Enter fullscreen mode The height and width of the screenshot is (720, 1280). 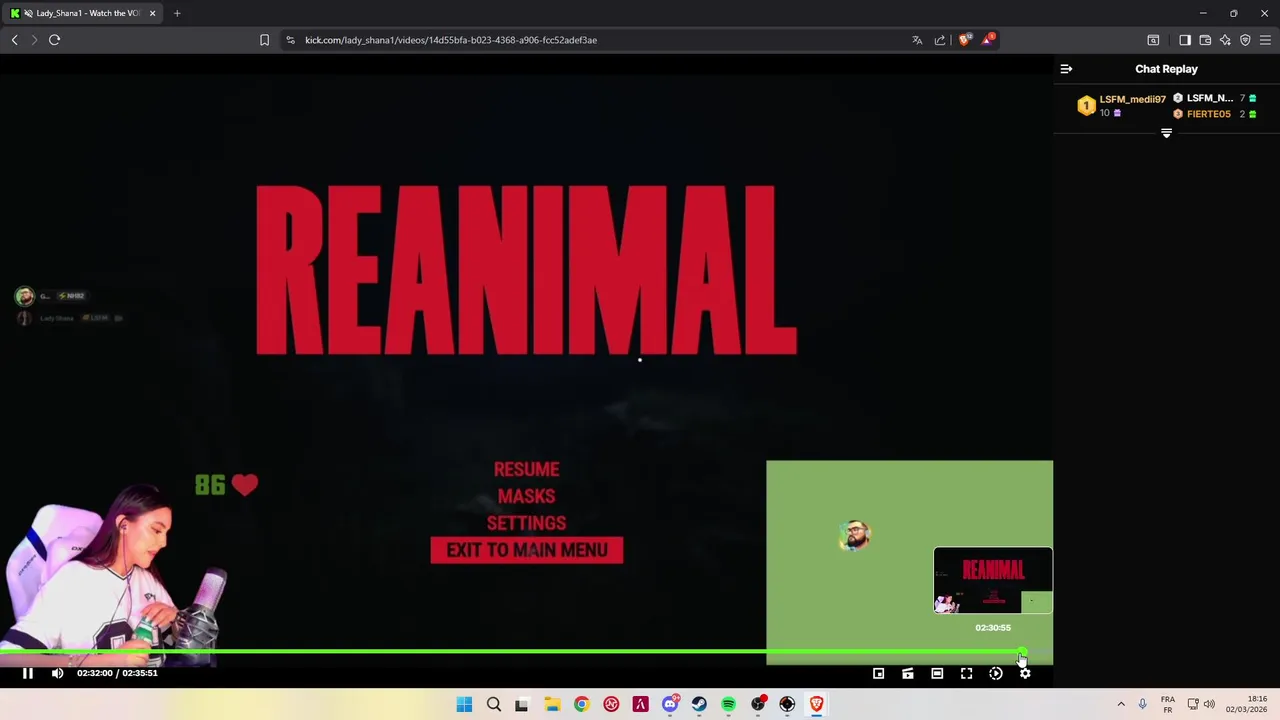pyautogui.click(x=966, y=674)
